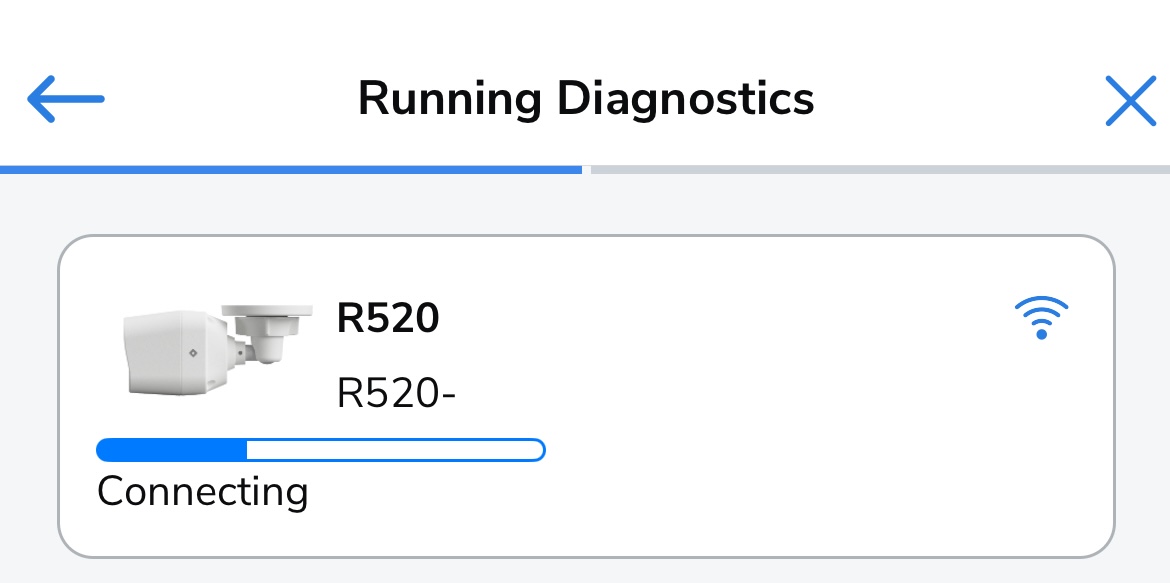Open the R520 device card
The width and height of the screenshot is (1170, 583).
[586, 396]
